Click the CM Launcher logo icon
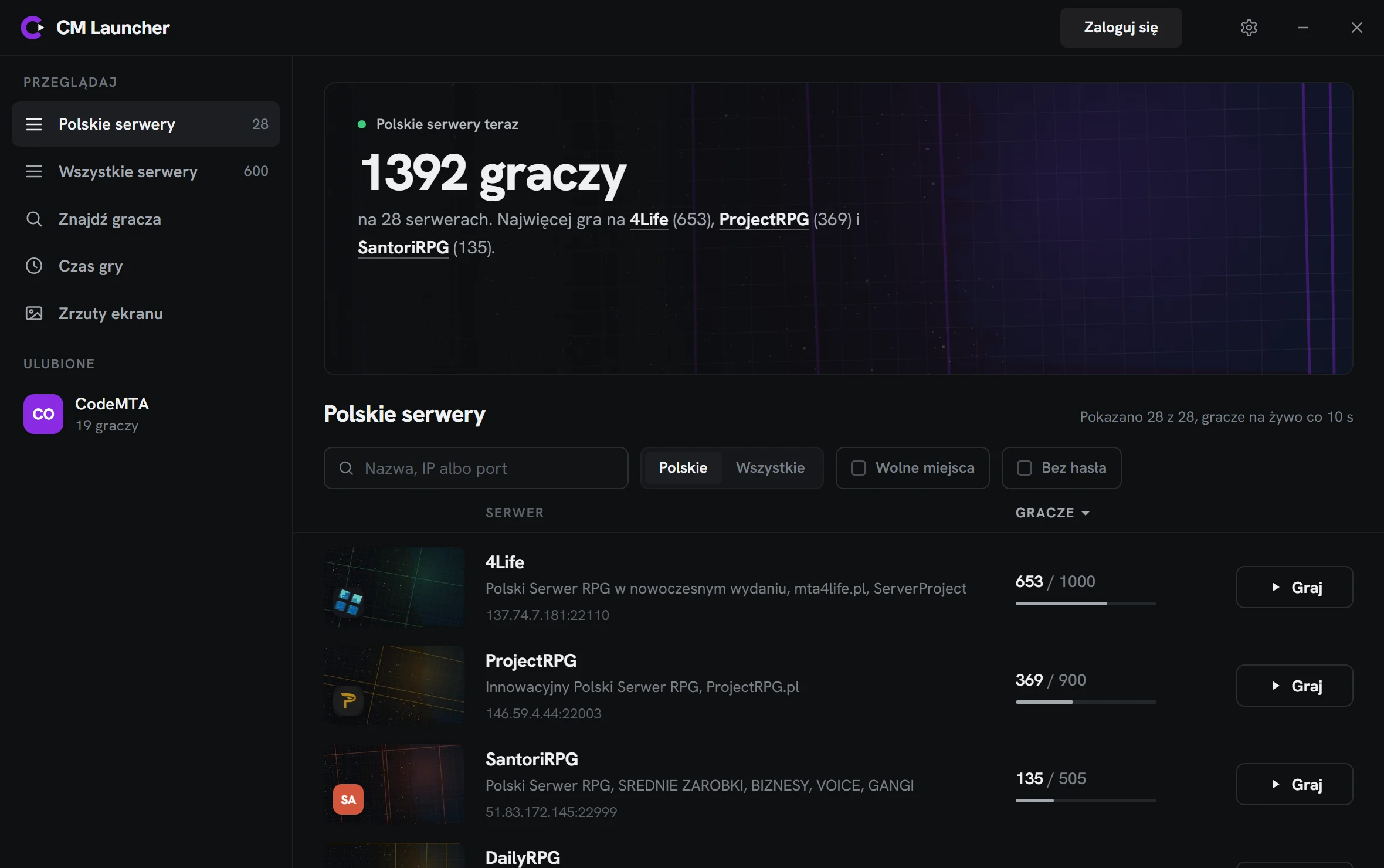 32,28
